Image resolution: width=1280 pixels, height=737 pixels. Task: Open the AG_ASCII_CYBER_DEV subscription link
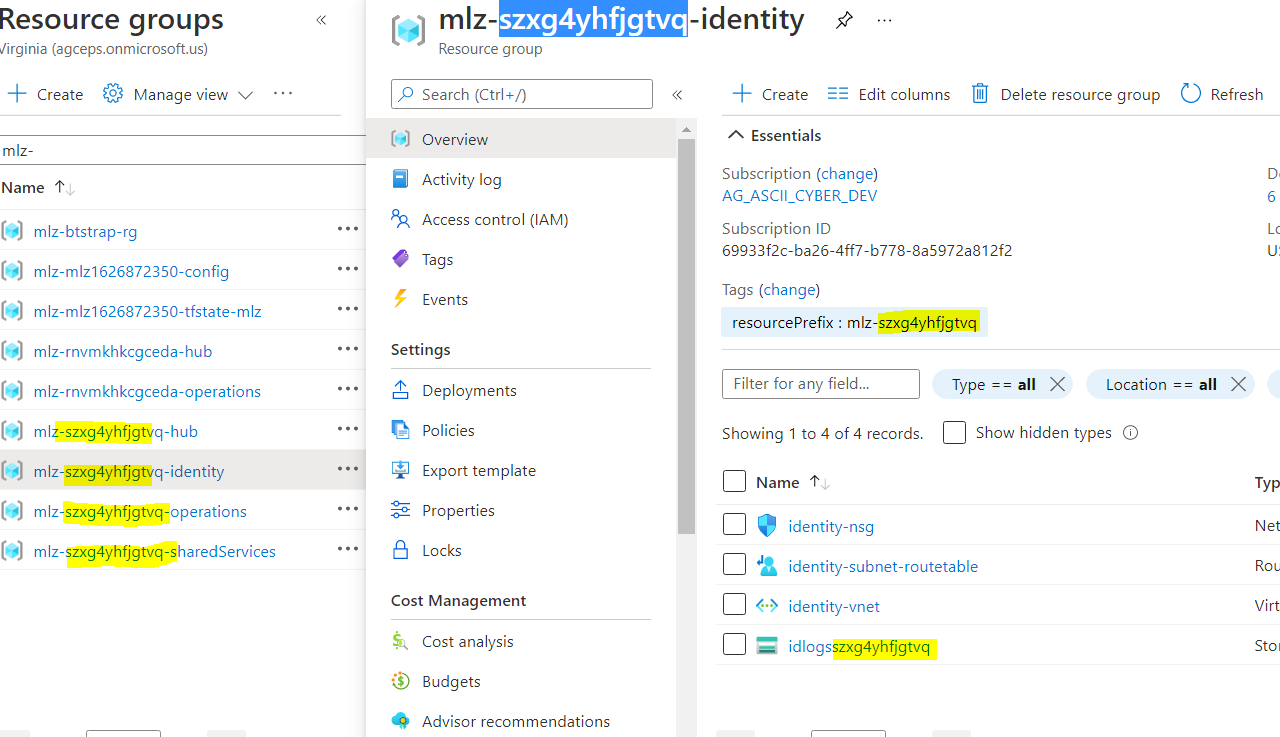(x=800, y=195)
